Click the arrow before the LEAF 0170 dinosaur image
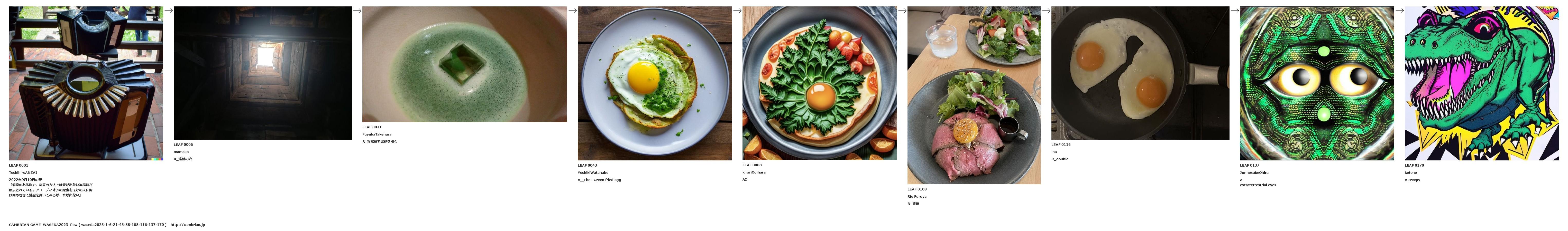1568x231 pixels. tap(1399, 10)
